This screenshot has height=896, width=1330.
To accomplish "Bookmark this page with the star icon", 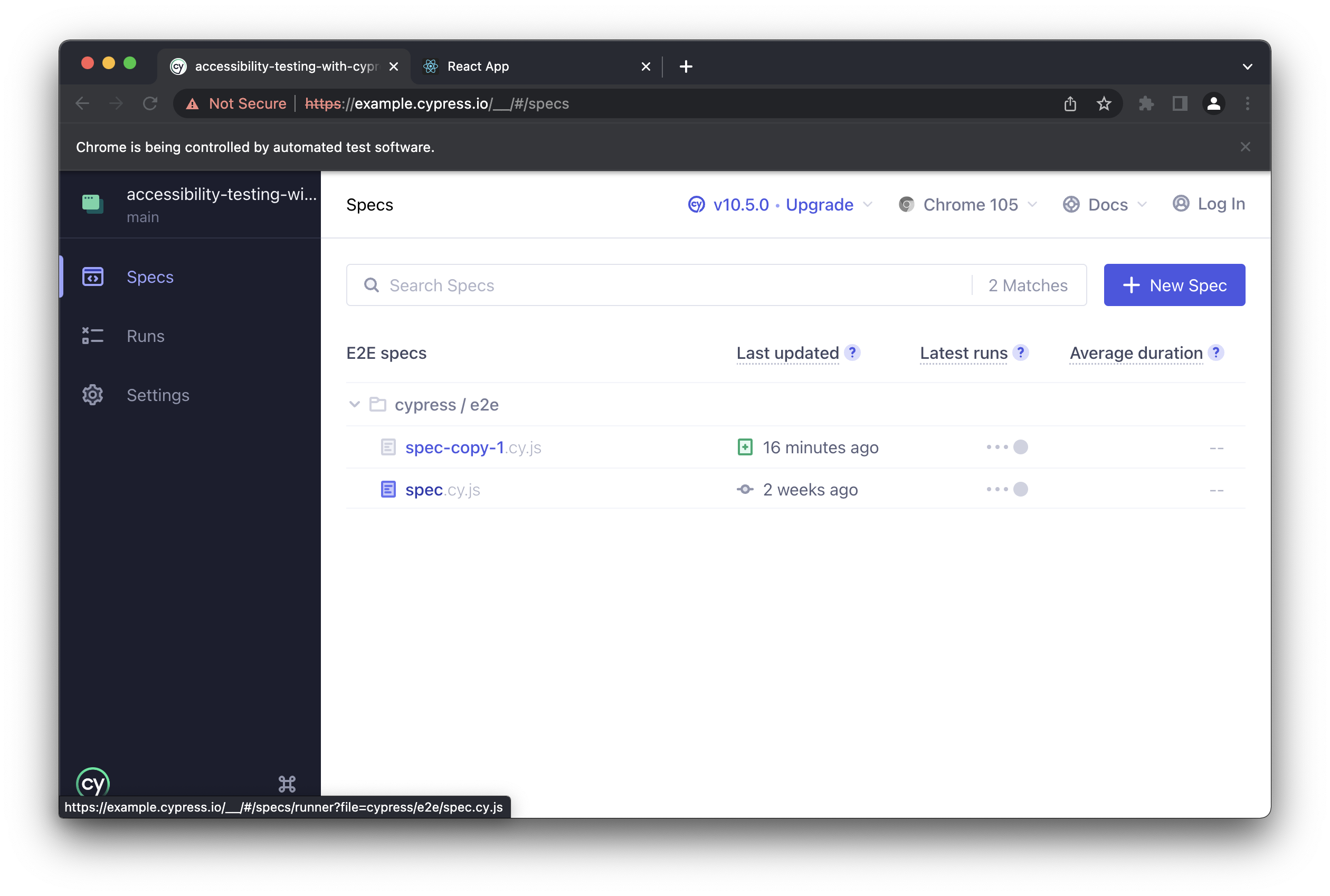I will [x=1104, y=103].
